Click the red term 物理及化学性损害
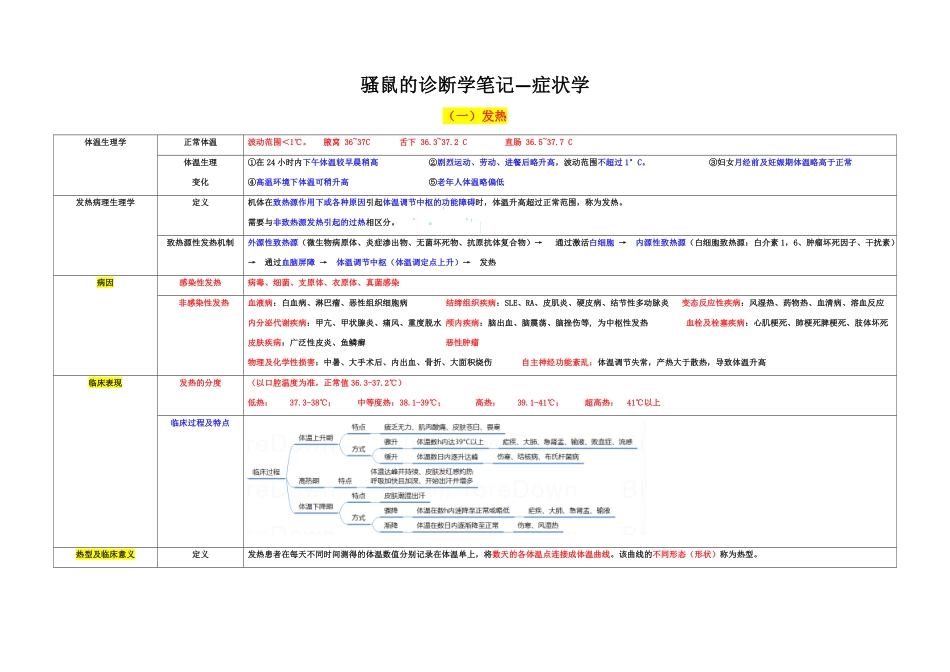This screenshot has width=950, height=672. click(x=281, y=362)
